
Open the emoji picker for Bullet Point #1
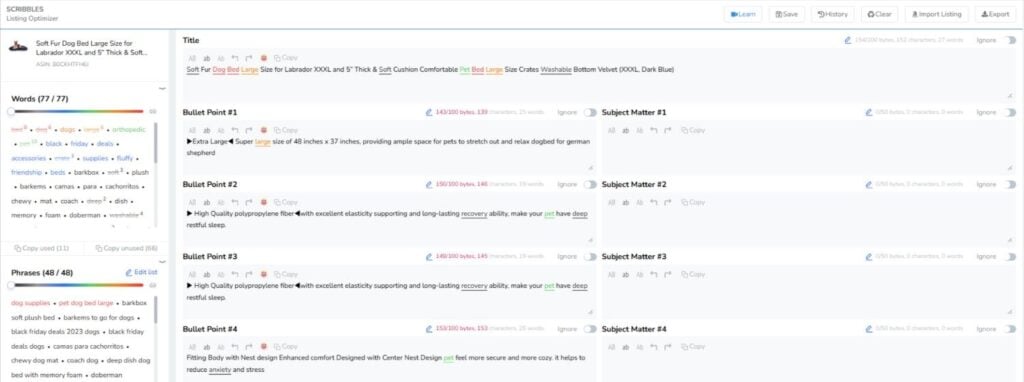coord(263,131)
